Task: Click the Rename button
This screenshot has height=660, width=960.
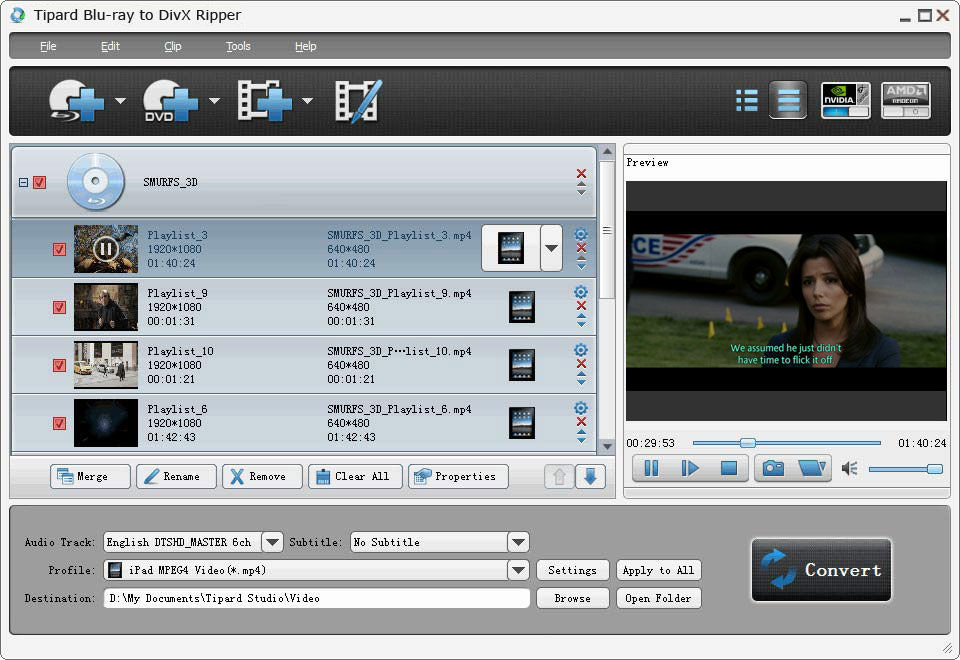Action: (x=176, y=476)
